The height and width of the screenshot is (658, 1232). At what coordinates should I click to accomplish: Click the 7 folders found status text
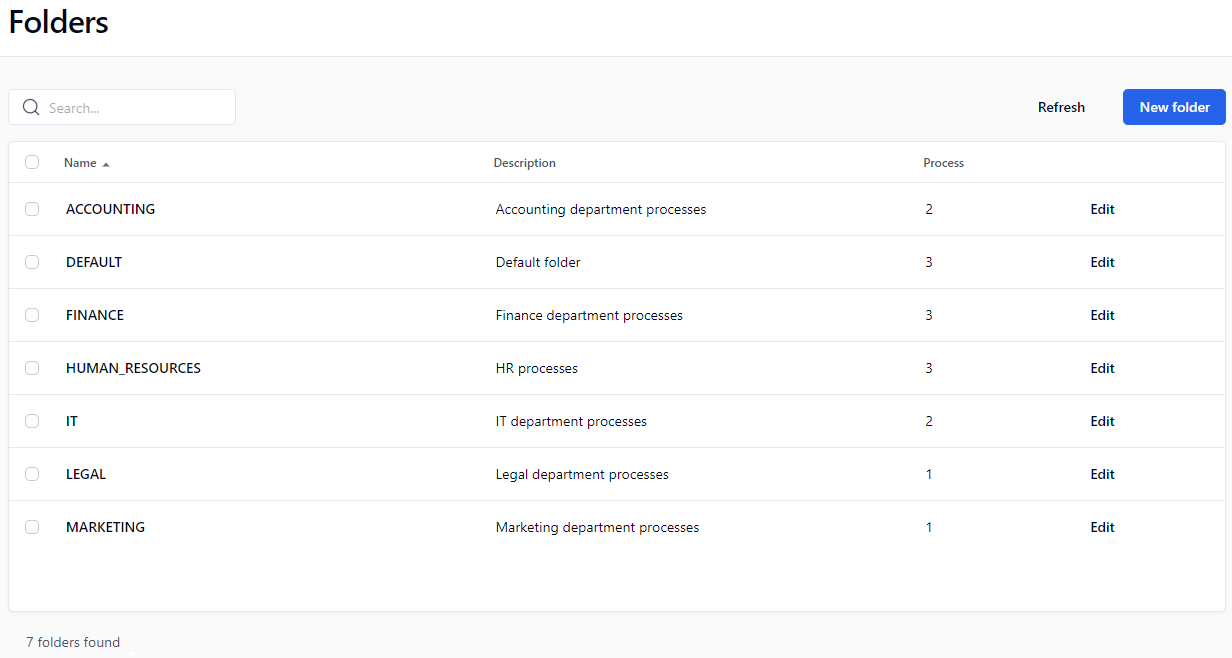point(73,641)
